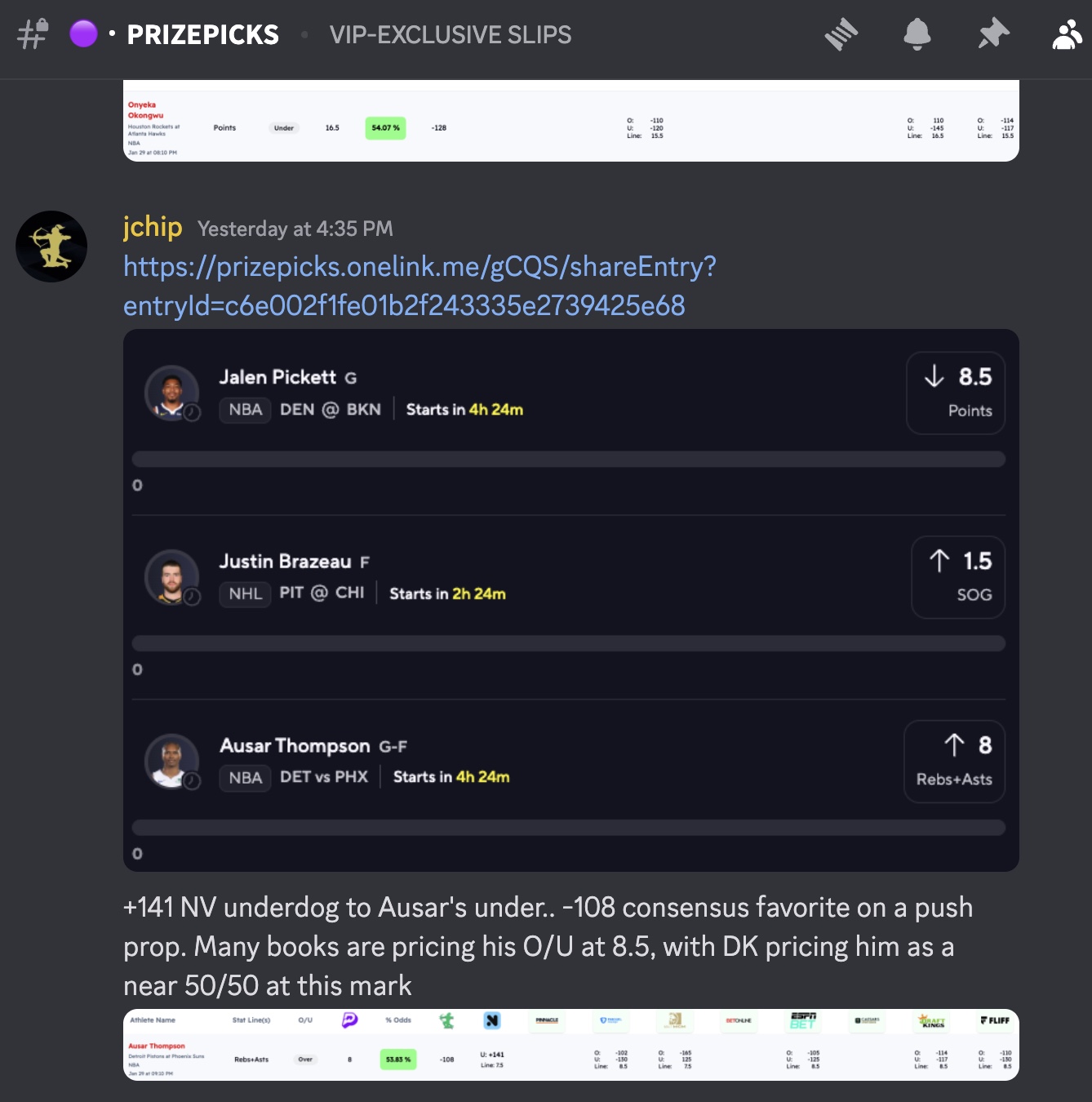Open pinned messages with the pin icon
1092x1102 pixels.
click(993, 35)
